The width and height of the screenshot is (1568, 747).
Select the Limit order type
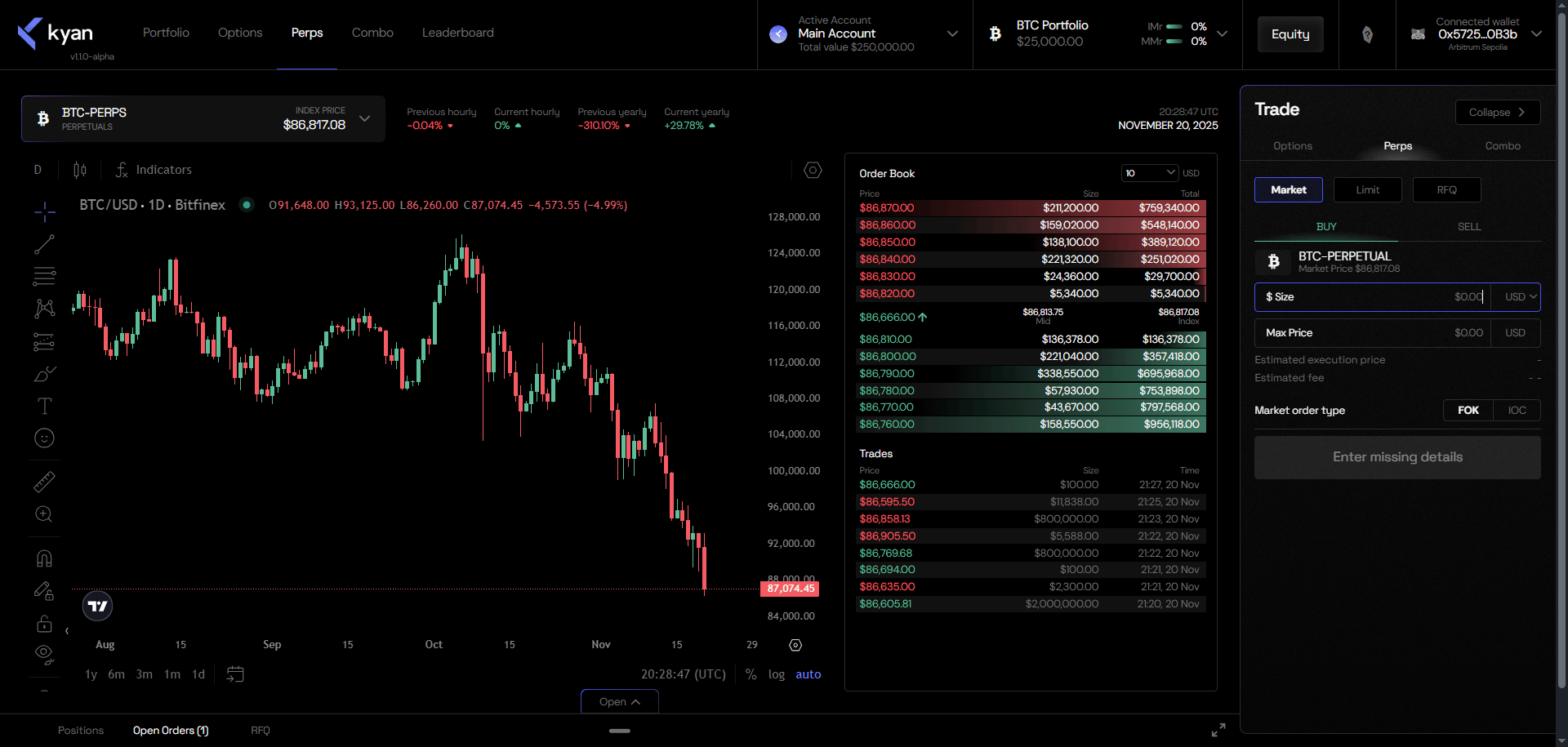(1368, 190)
